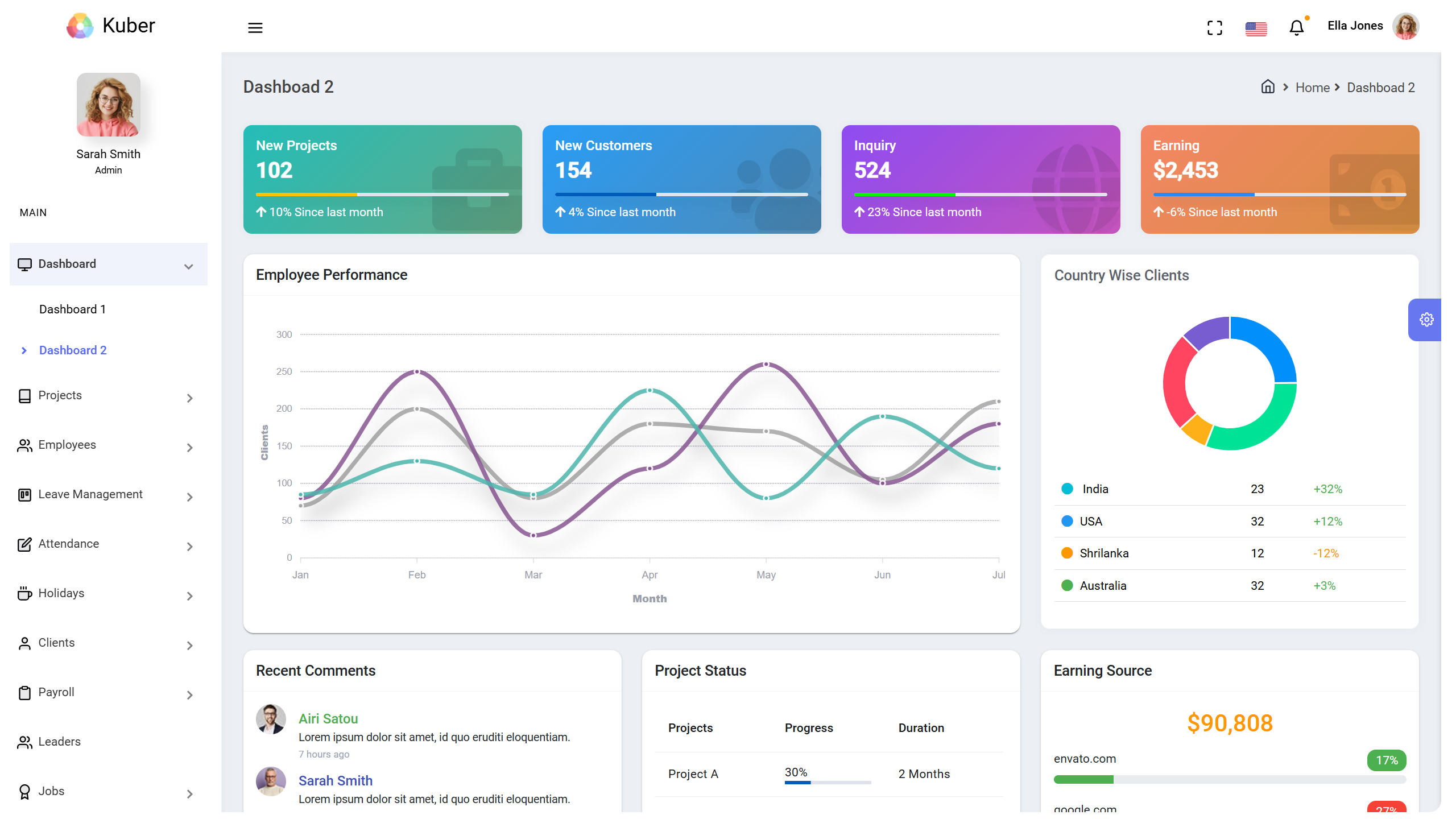Open the Attendance sidebar icon

(24, 545)
